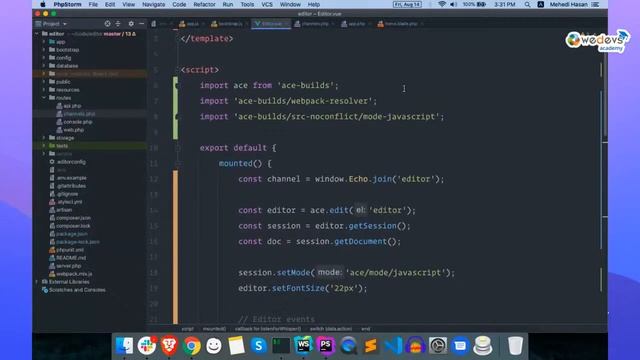Expand the database folder

[44, 66]
